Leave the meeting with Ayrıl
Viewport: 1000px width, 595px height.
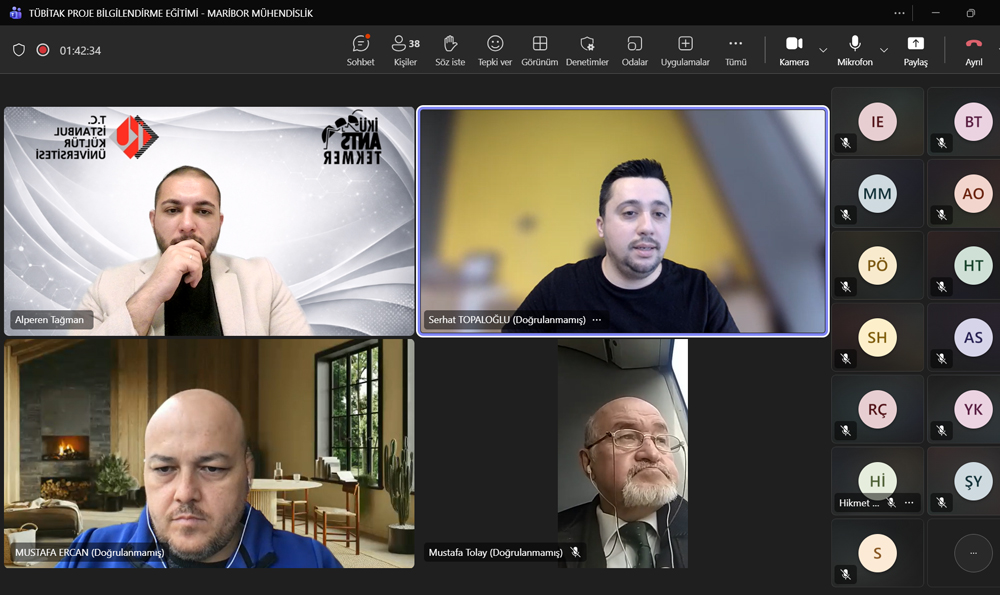click(973, 50)
